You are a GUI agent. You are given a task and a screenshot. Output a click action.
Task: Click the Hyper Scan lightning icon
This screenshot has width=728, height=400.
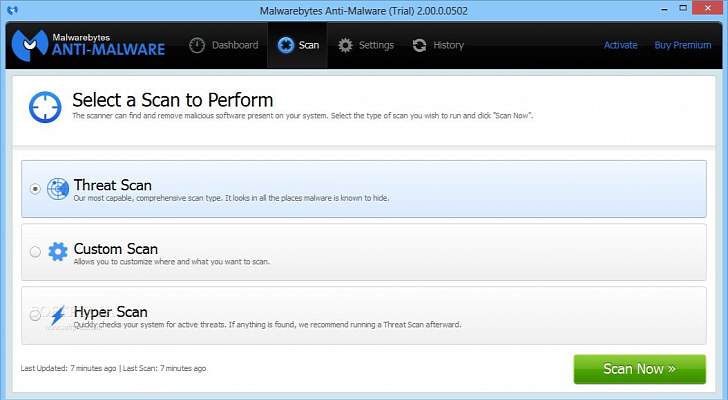(x=58, y=315)
